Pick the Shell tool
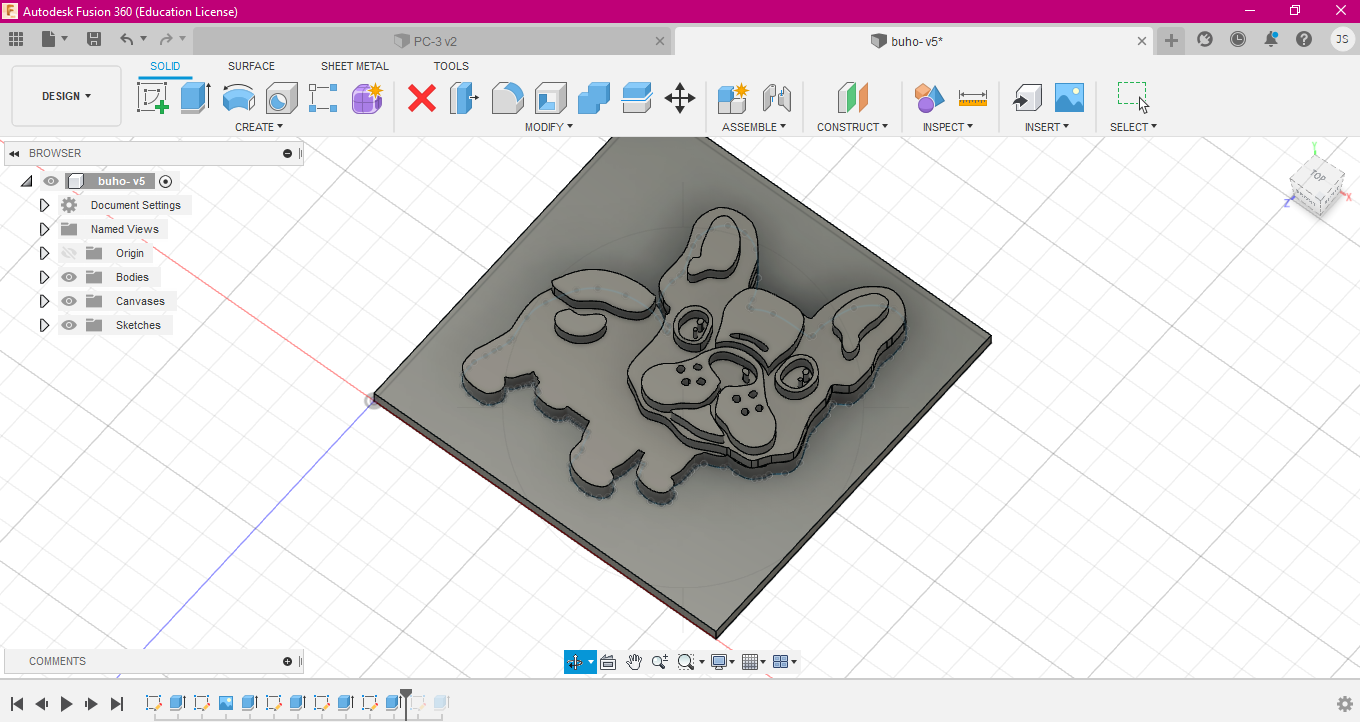The height and width of the screenshot is (722, 1360). pyautogui.click(x=550, y=98)
